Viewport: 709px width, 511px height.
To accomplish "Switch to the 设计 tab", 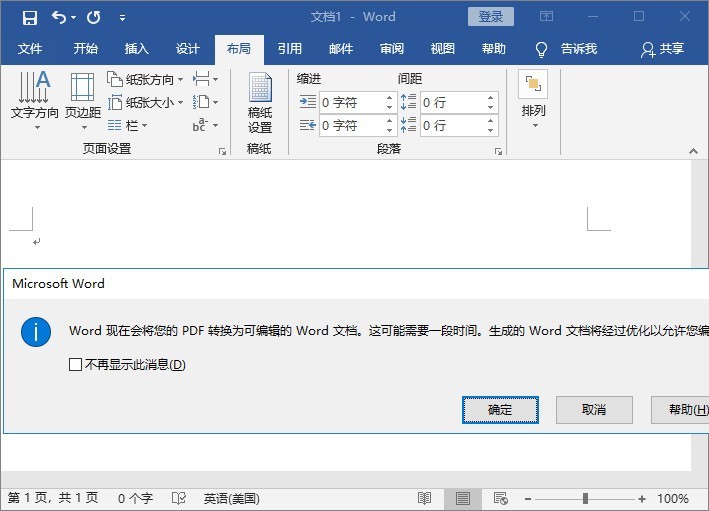I will [188, 48].
